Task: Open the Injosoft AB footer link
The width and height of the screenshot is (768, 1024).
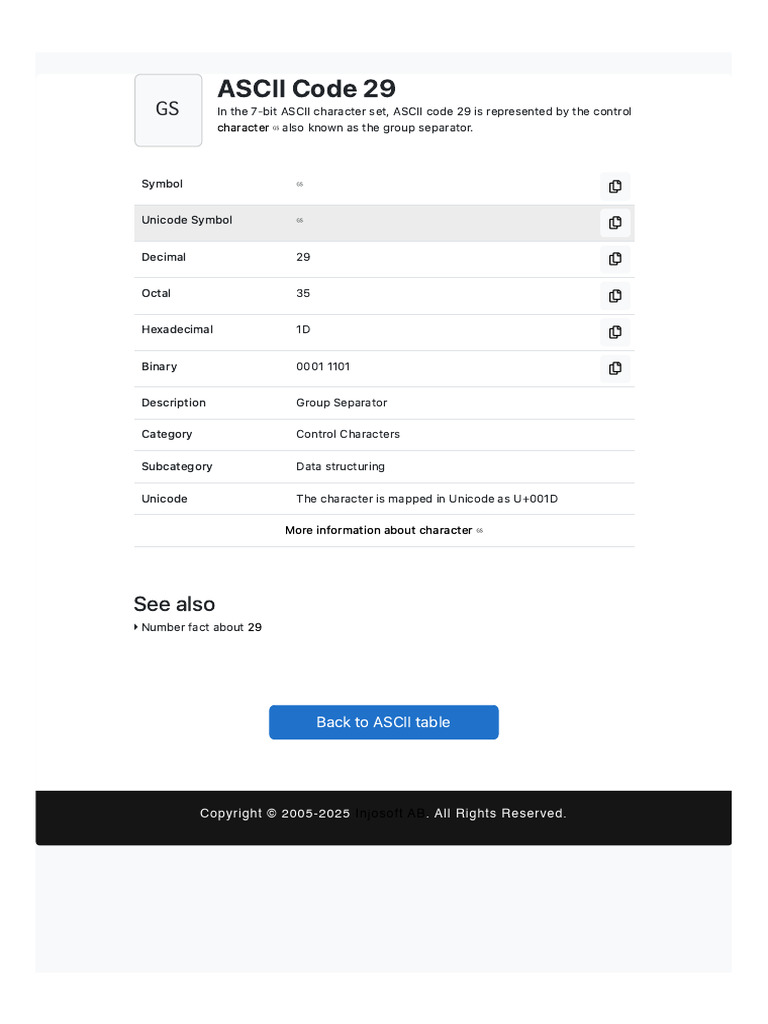Action: click(x=390, y=813)
